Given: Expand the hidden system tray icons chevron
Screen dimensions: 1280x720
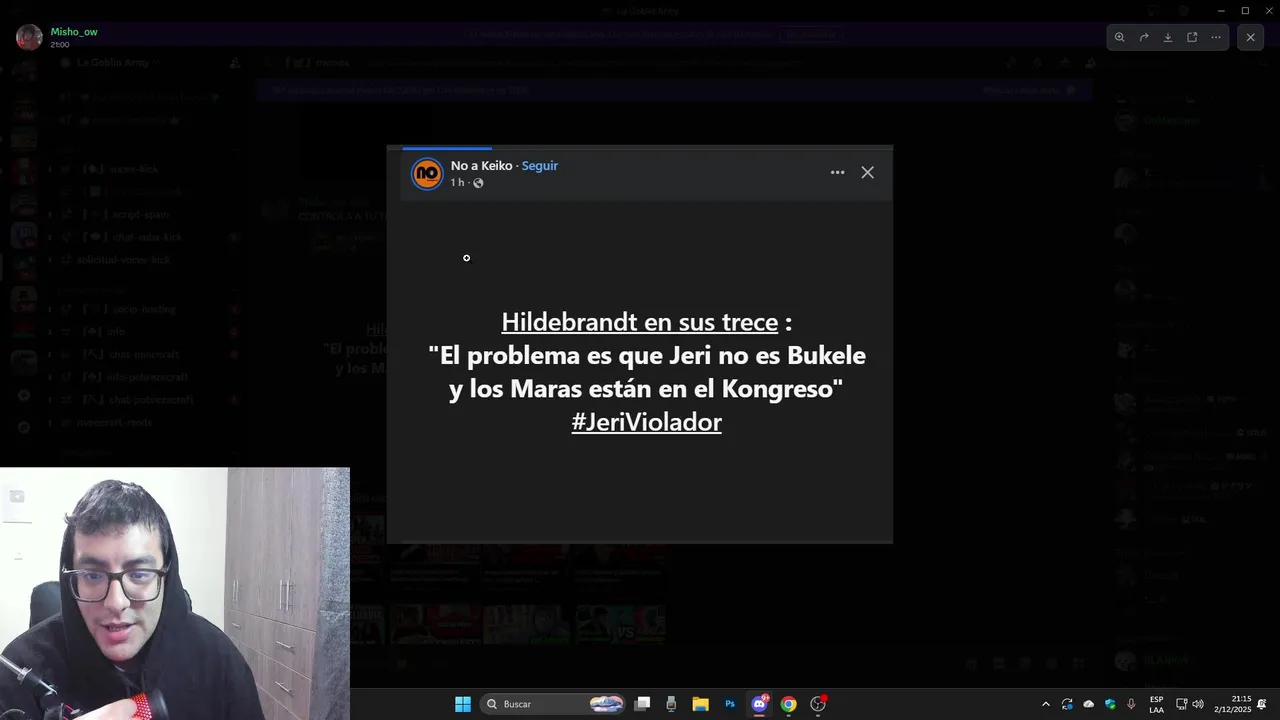Looking at the screenshot, I should click(x=1046, y=704).
